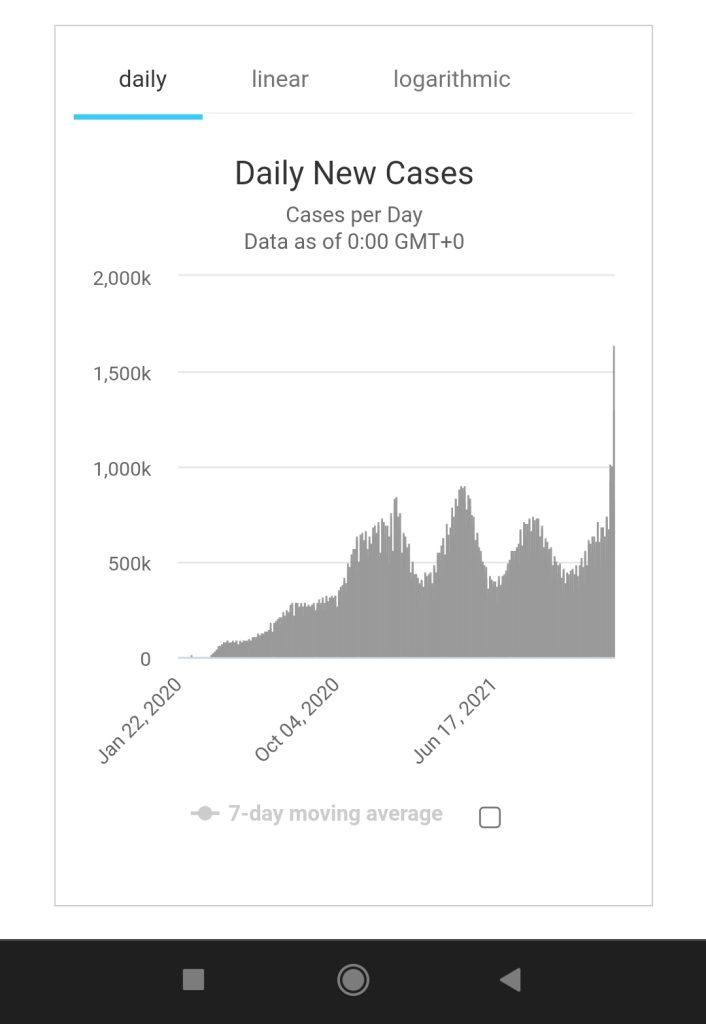706x1024 pixels.
Task: Click the 2,000k y-axis label
Action: 122,279
